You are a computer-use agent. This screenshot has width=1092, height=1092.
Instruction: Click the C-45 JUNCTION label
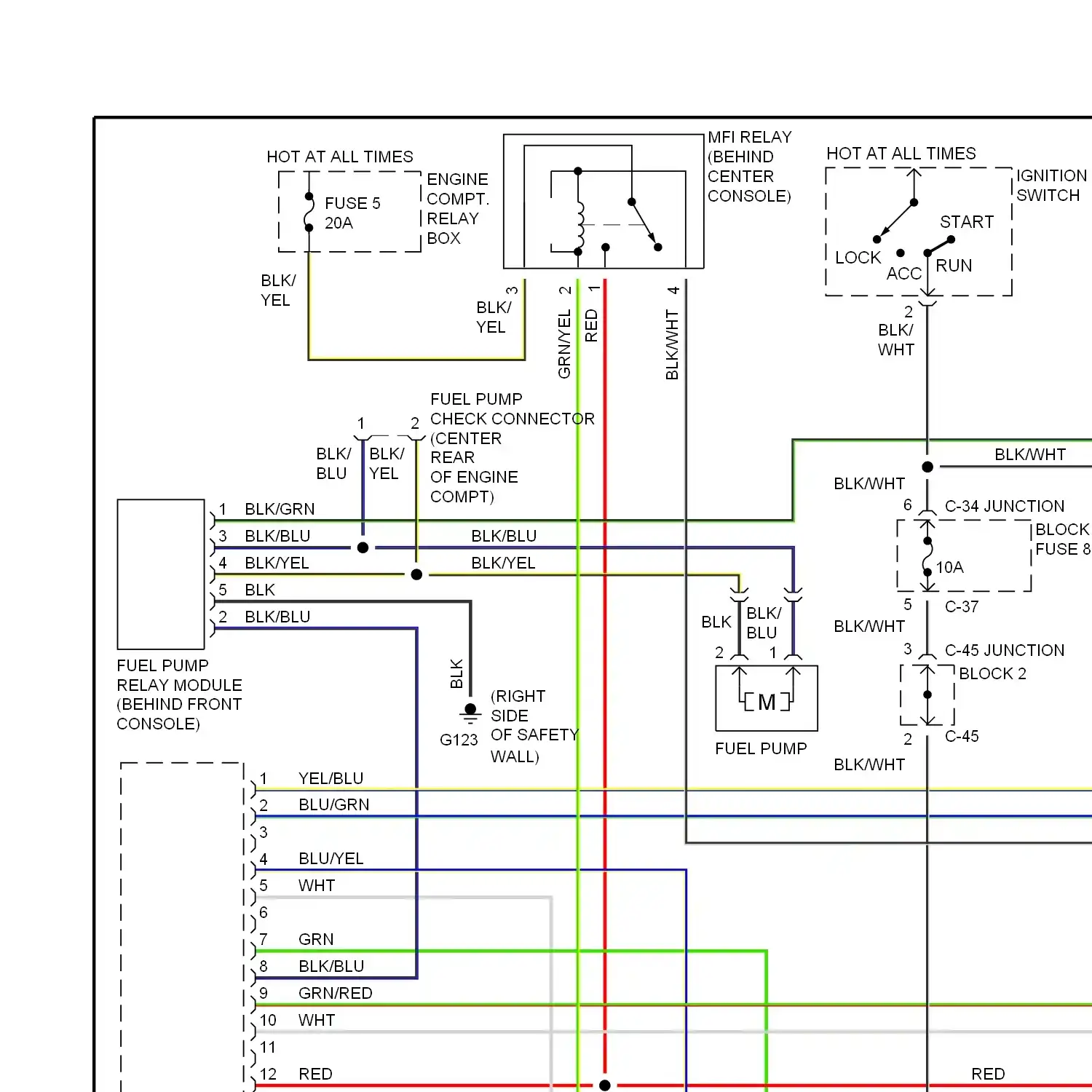[1005, 650]
